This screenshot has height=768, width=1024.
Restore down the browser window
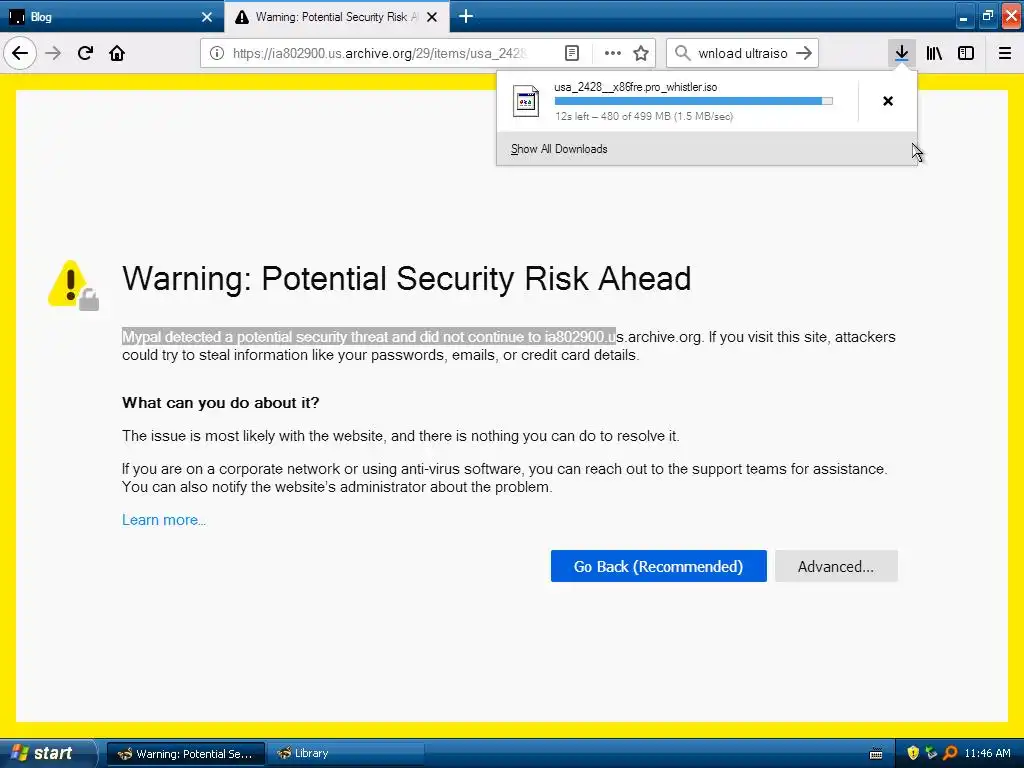coord(987,17)
